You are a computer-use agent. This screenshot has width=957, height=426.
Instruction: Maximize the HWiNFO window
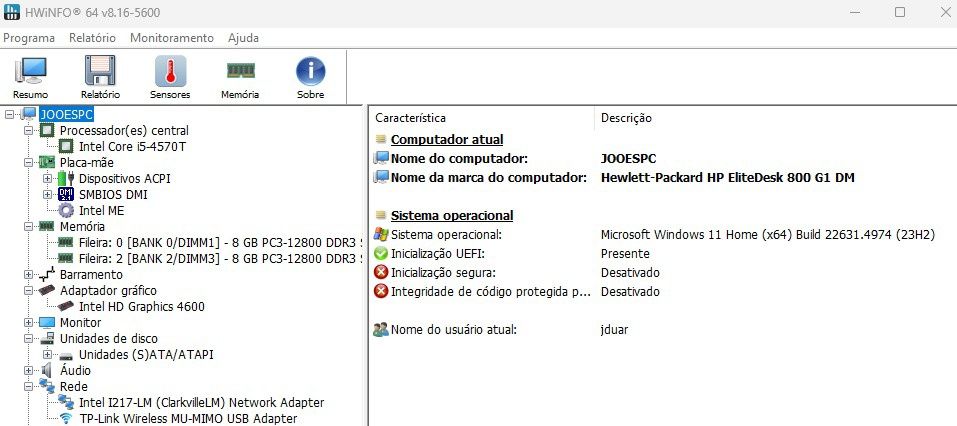pyautogui.click(x=900, y=12)
